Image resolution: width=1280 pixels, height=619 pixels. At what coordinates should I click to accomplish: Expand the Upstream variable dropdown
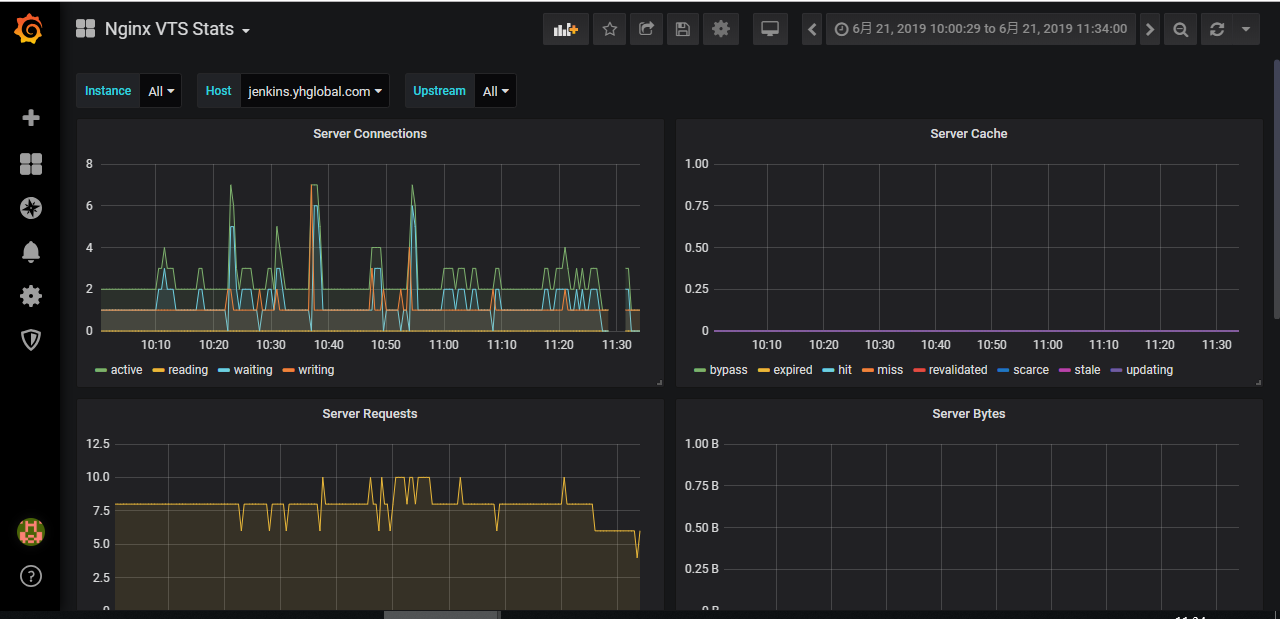496,91
